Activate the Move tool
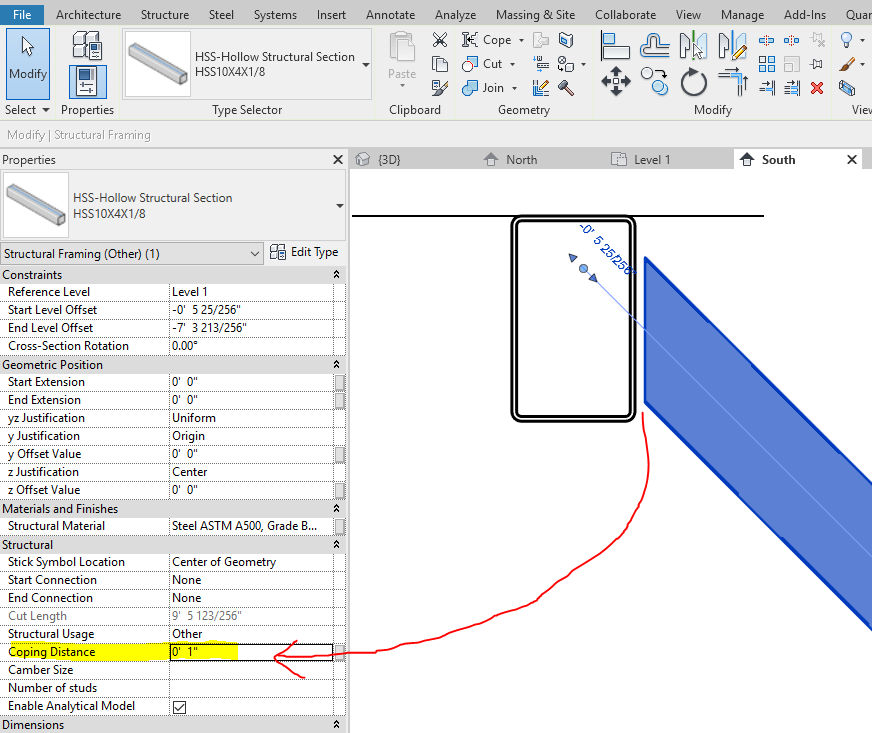Viewport: 872px width, 733px height. point(616,81)
